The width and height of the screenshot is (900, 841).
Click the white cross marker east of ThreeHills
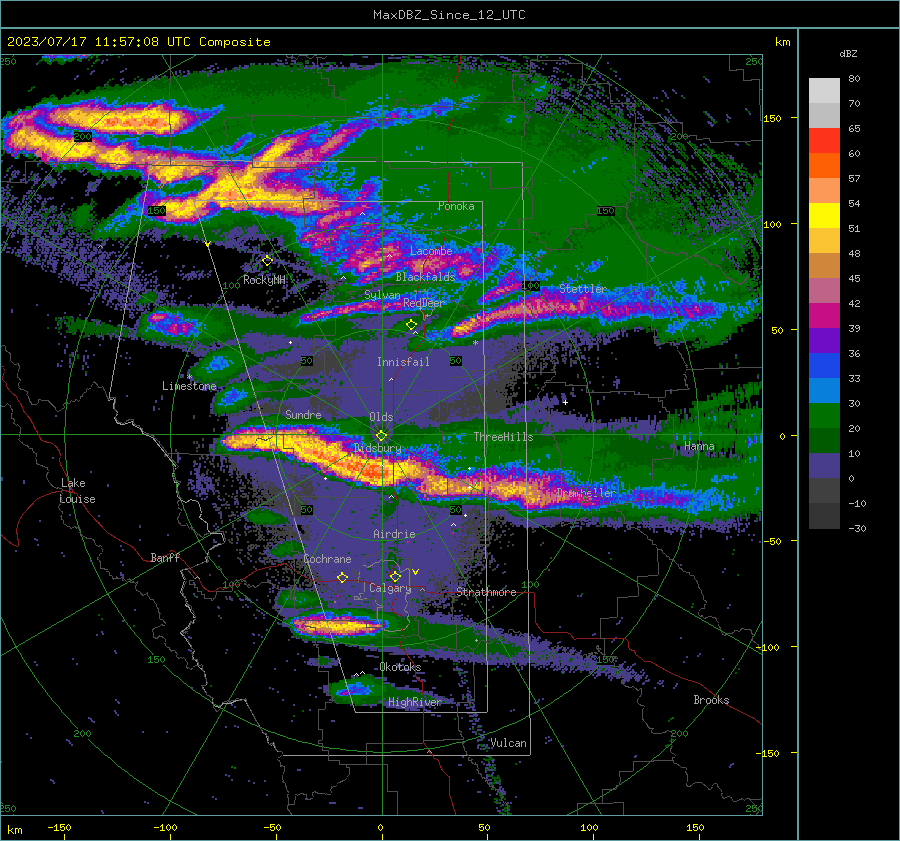click(x=565, y=402)
